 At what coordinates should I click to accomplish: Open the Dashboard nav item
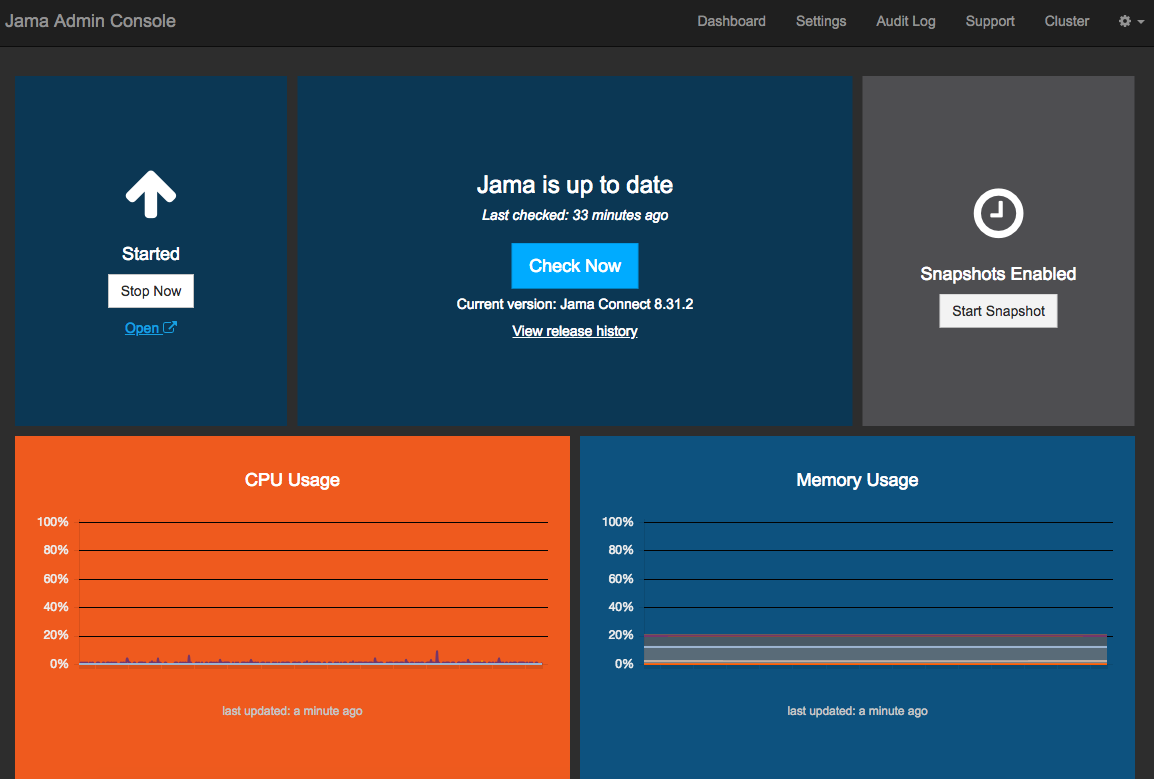click(731, 21)
